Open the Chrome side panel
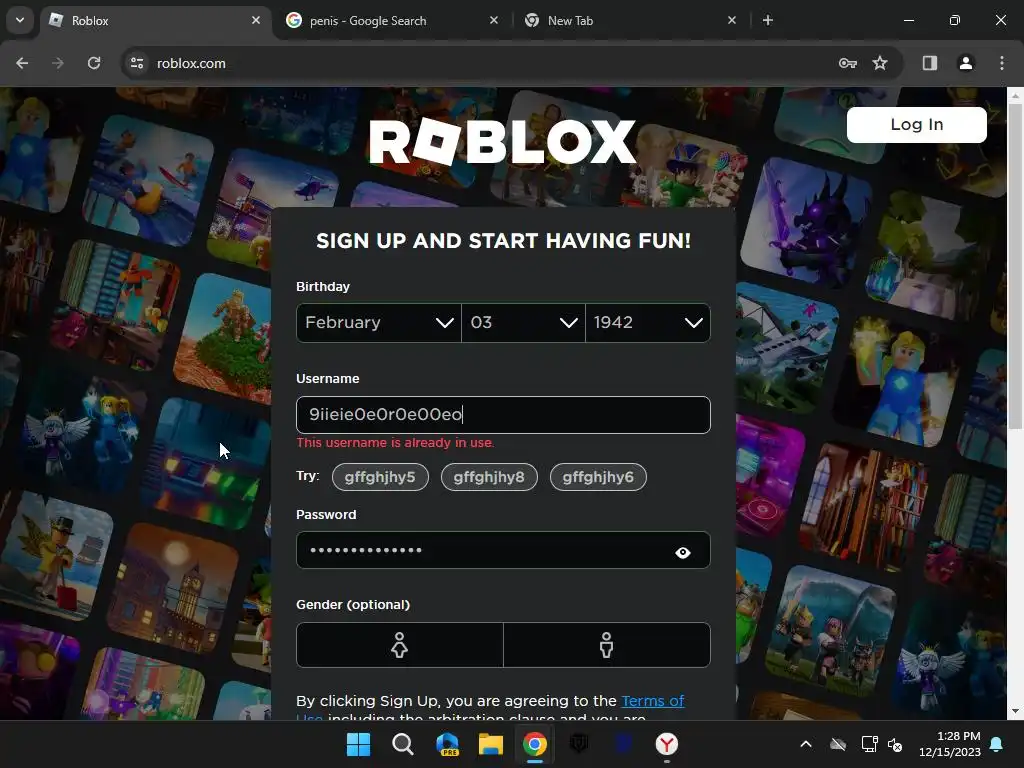 (x=929, y=63)
